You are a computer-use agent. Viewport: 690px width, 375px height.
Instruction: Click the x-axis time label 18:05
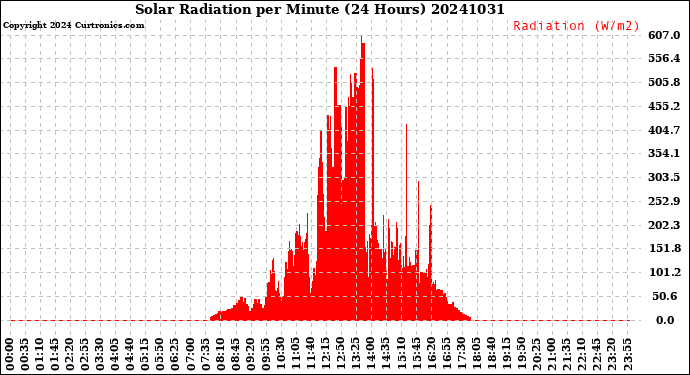(476, 355)
